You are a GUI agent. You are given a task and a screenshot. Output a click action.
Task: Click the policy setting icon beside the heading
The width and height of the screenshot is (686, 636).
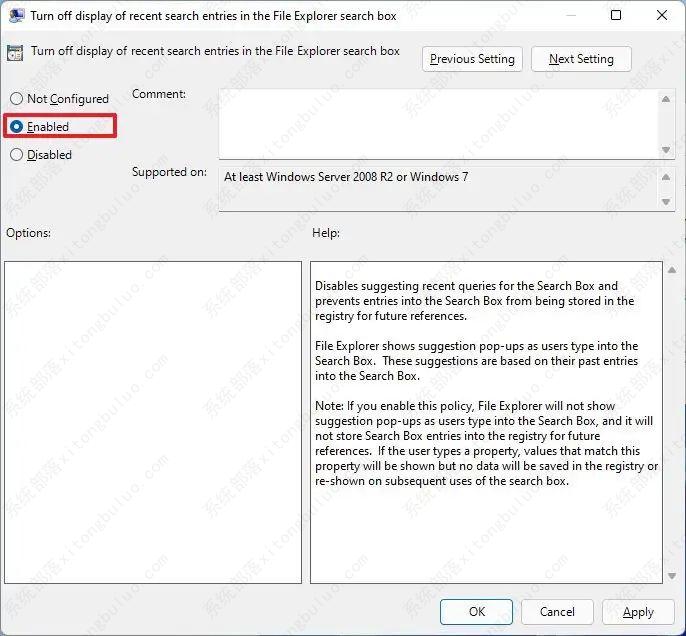(16, 52)
